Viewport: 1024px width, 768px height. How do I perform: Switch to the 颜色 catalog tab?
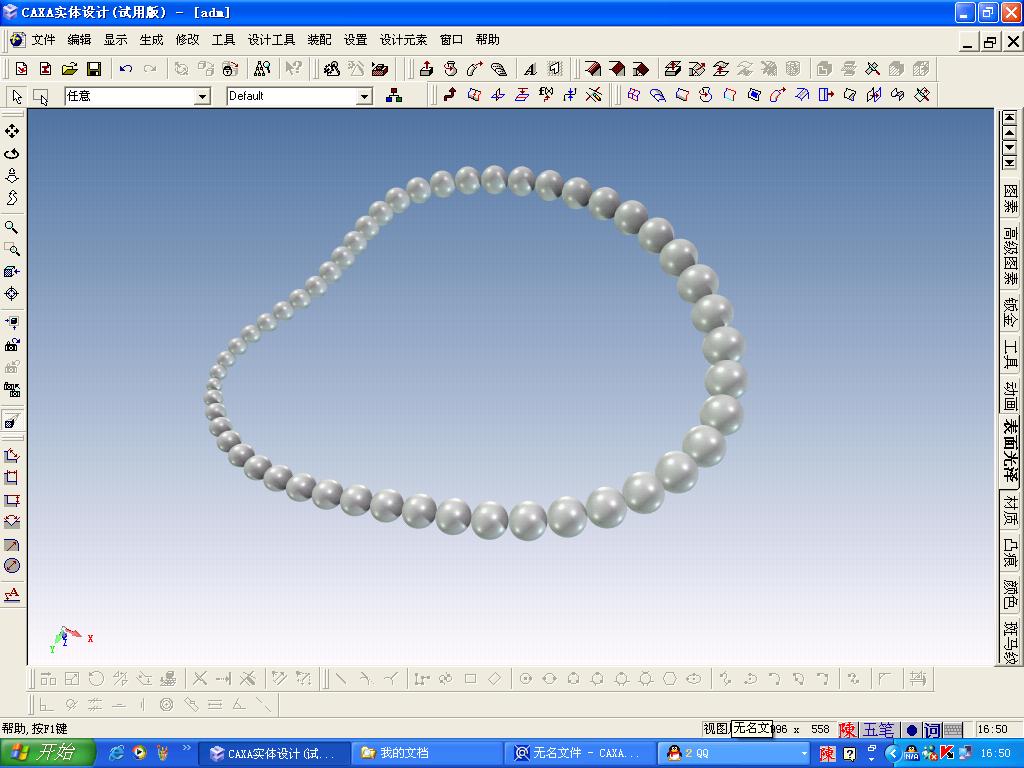(x=1010, y=594)
